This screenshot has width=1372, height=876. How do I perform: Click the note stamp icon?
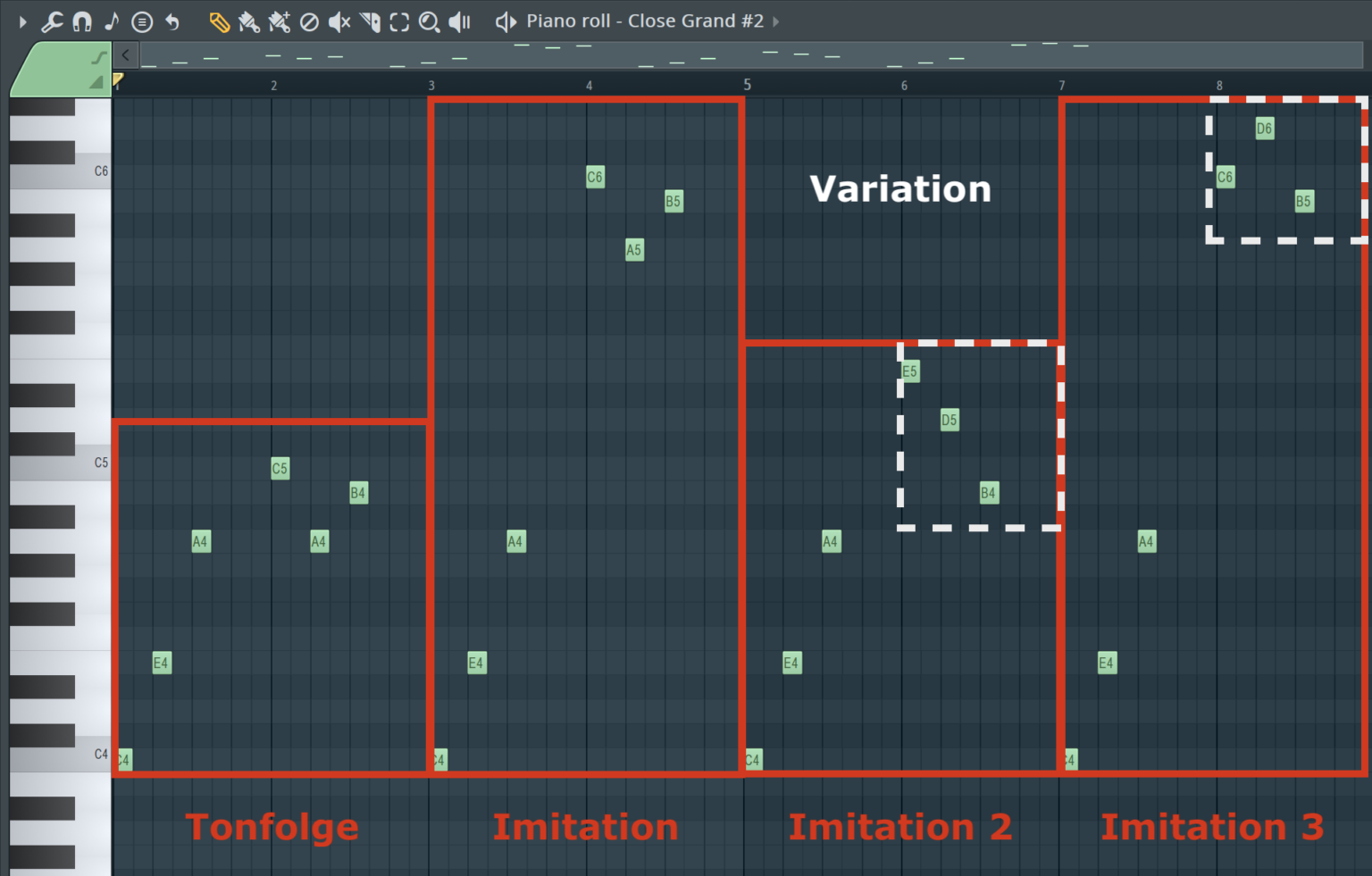[112, 21]
